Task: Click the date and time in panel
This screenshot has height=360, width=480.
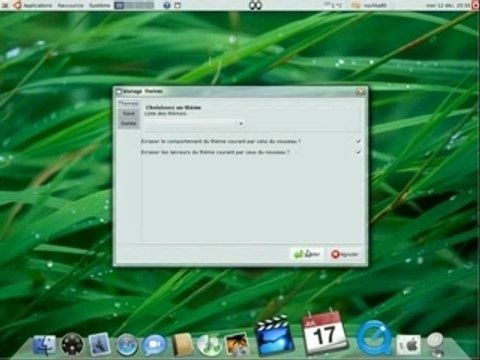Action: click(x=448, y=5)
